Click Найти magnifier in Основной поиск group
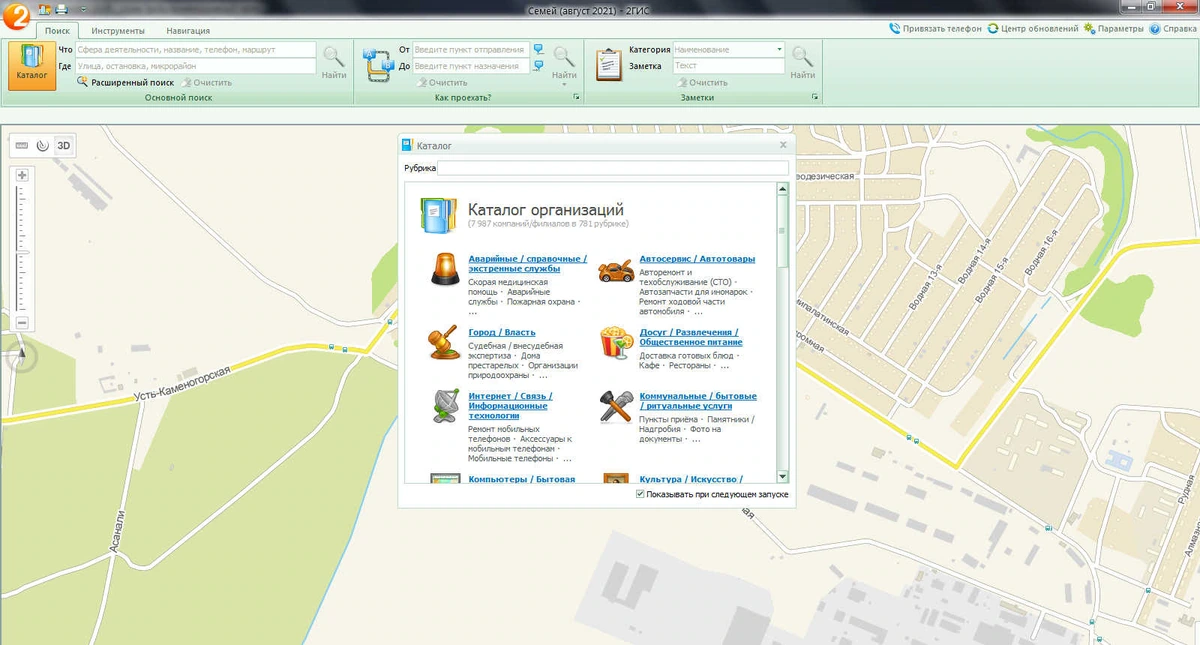Screen dimensions: 1200x645 334,62
